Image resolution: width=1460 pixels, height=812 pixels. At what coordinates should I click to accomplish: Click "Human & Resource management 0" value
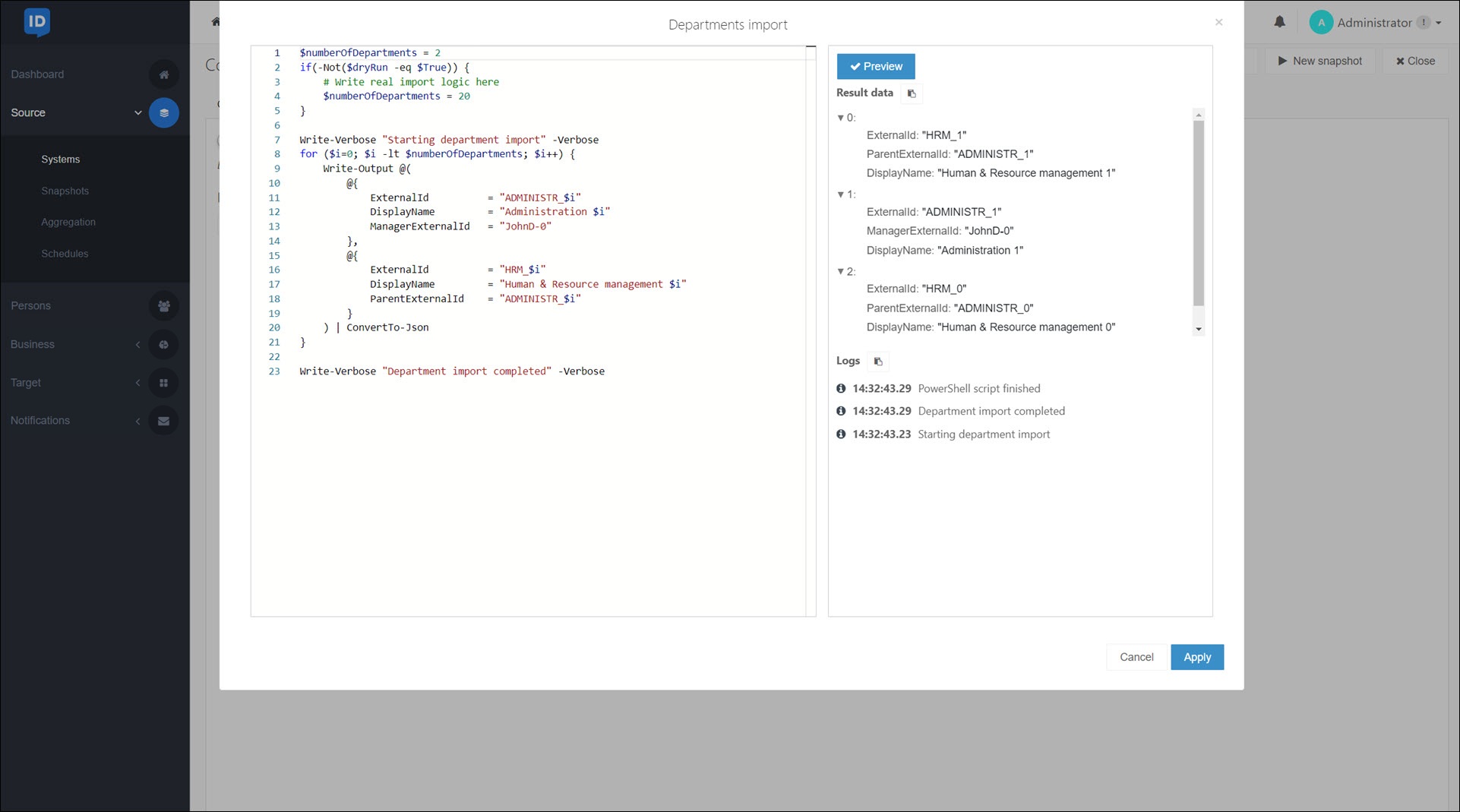[x=1026, y=327]
